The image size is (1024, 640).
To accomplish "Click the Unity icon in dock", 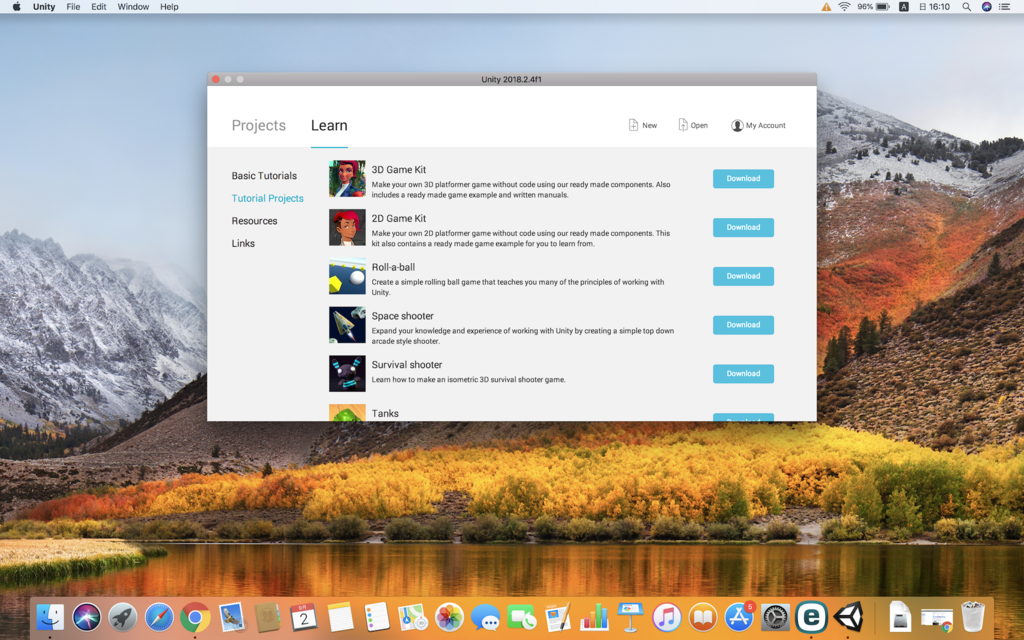I will [848, 617].
